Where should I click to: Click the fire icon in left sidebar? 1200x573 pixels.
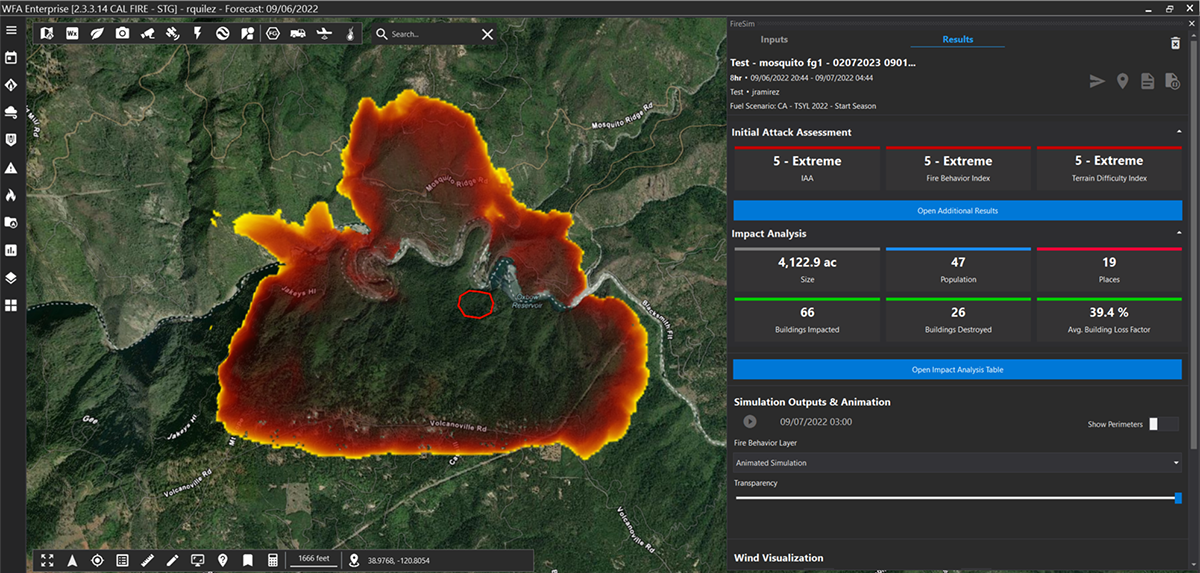tap(11, 195)
